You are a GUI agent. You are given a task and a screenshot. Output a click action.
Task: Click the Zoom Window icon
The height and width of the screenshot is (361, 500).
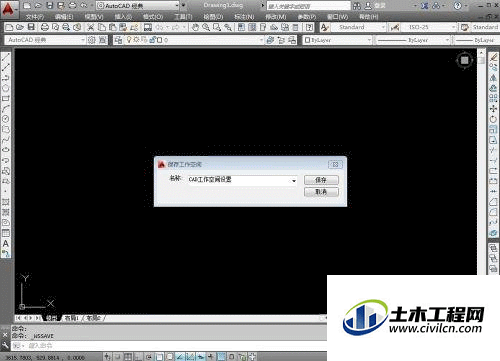click(217, 27)
